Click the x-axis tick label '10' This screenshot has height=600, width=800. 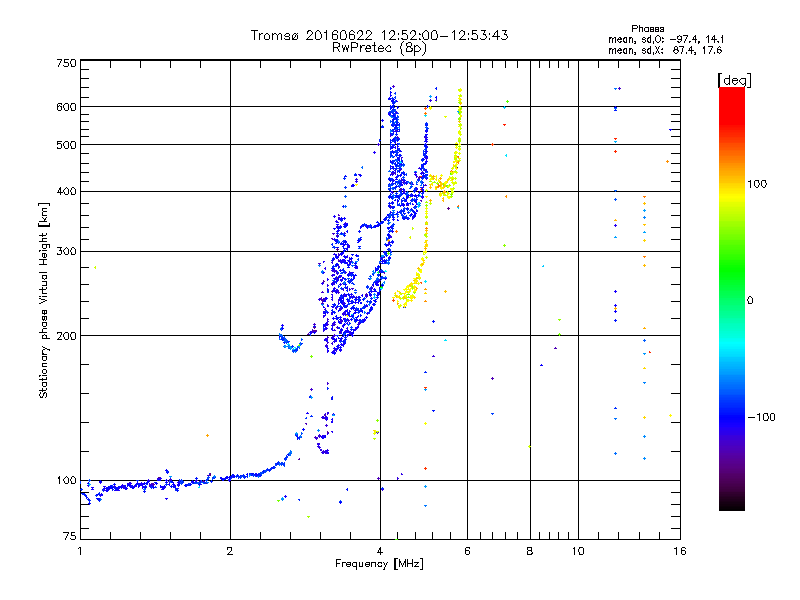[578, 551]
